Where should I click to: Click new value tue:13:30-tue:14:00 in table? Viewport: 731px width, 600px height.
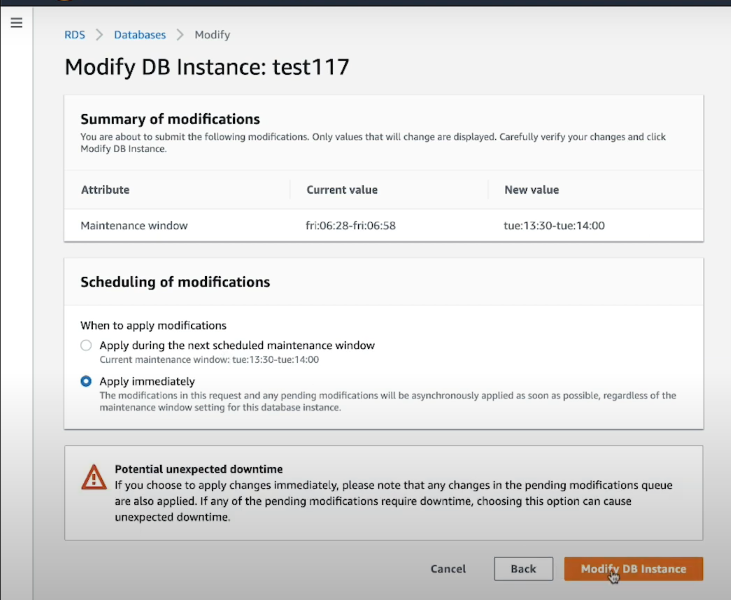[554, 226]
